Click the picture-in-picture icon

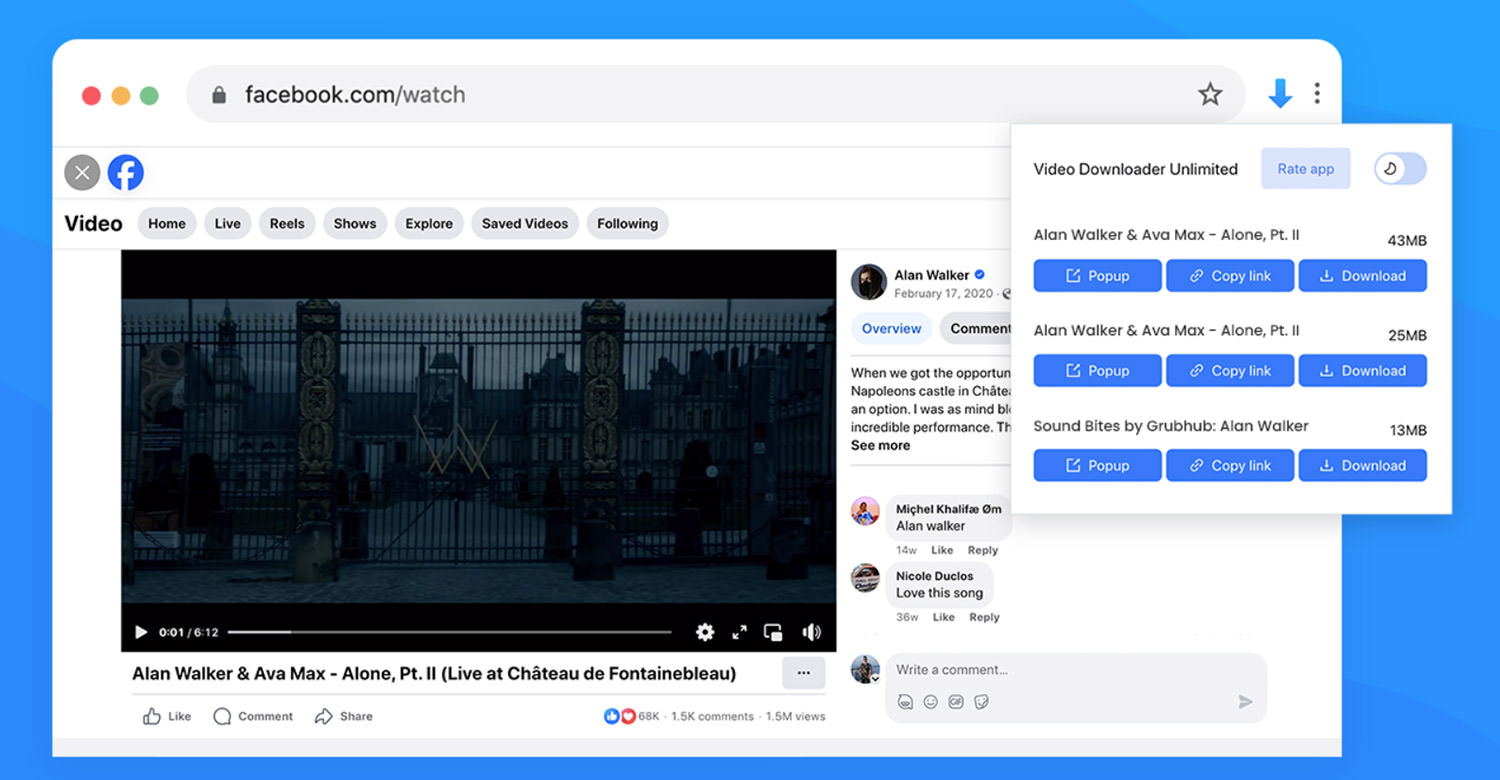click(x=773, y=632)
